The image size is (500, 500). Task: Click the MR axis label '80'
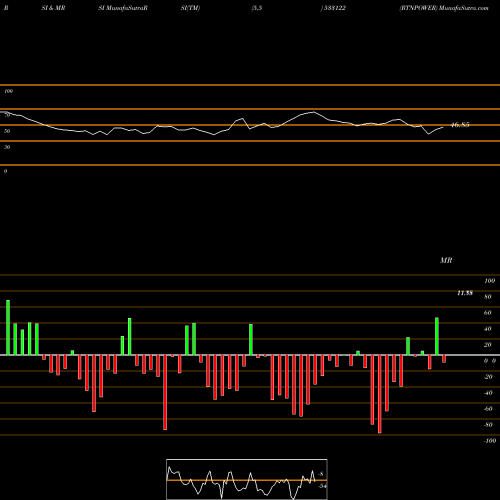487,297
